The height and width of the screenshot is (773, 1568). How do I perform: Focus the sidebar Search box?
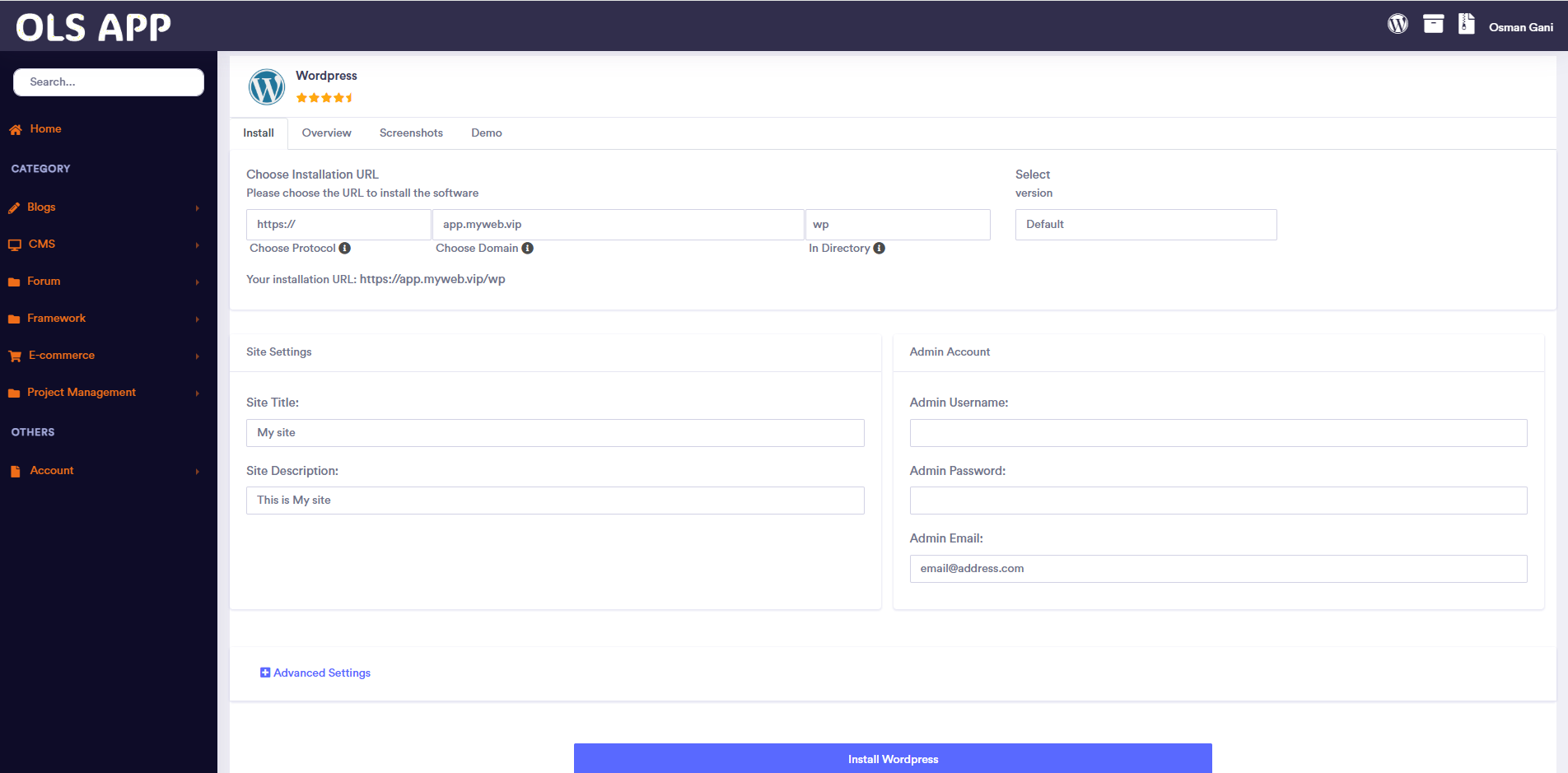[x=109, y=82]
